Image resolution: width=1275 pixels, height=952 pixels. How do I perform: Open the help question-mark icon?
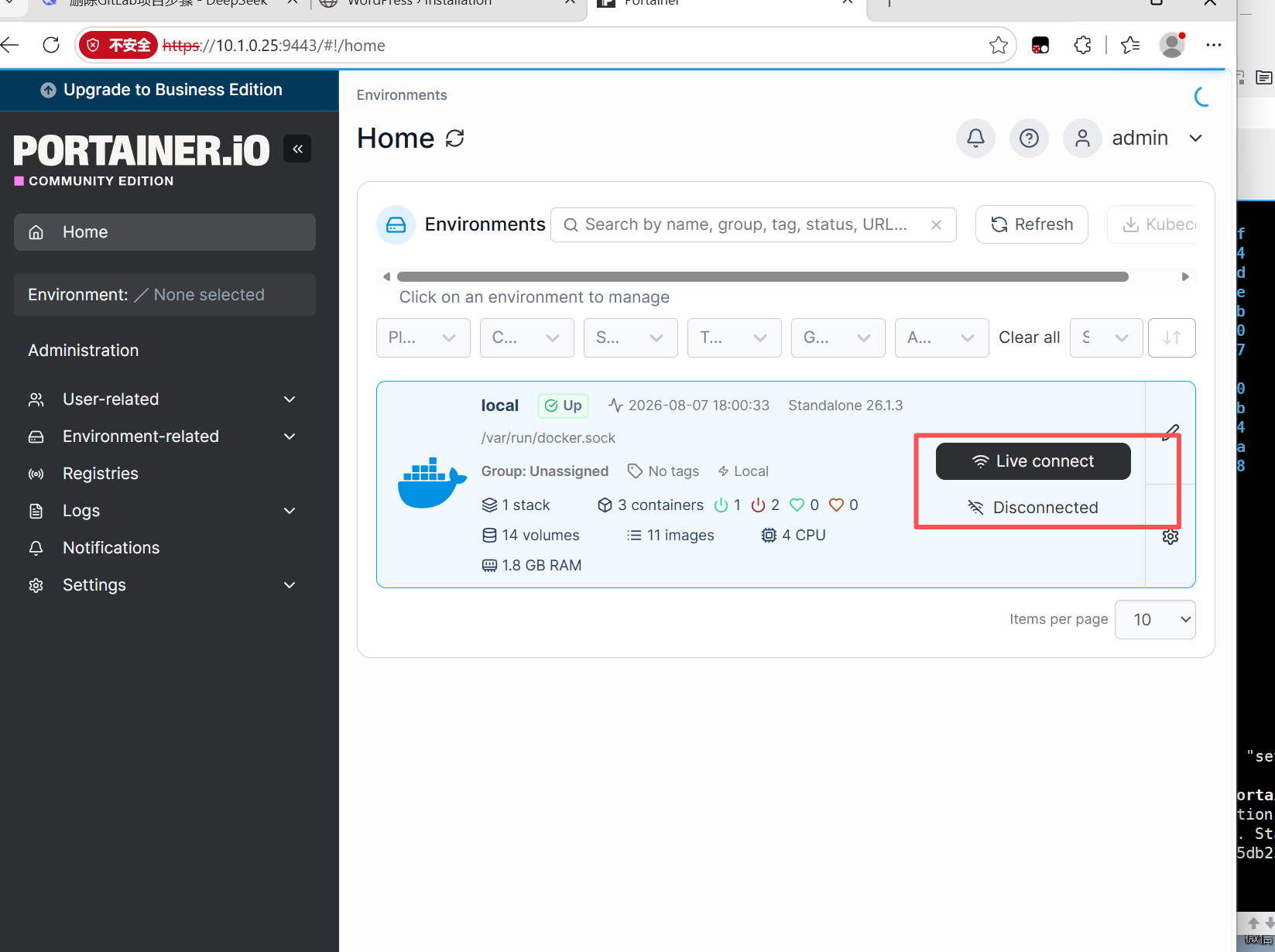[1029, 139]
